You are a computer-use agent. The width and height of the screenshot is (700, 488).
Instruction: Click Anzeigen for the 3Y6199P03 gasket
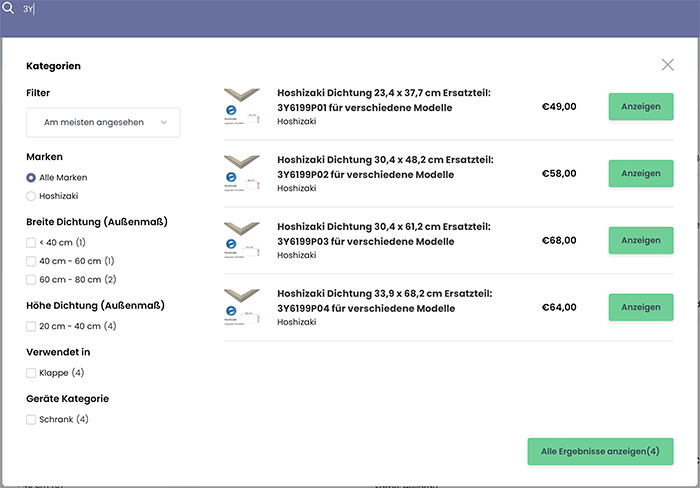point(640,240)
